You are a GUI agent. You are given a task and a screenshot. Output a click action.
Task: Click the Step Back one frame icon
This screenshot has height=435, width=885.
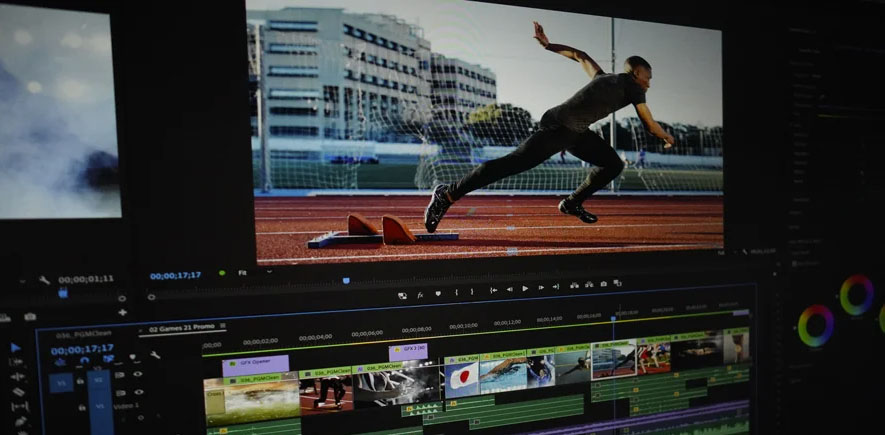tap(510, 290)
